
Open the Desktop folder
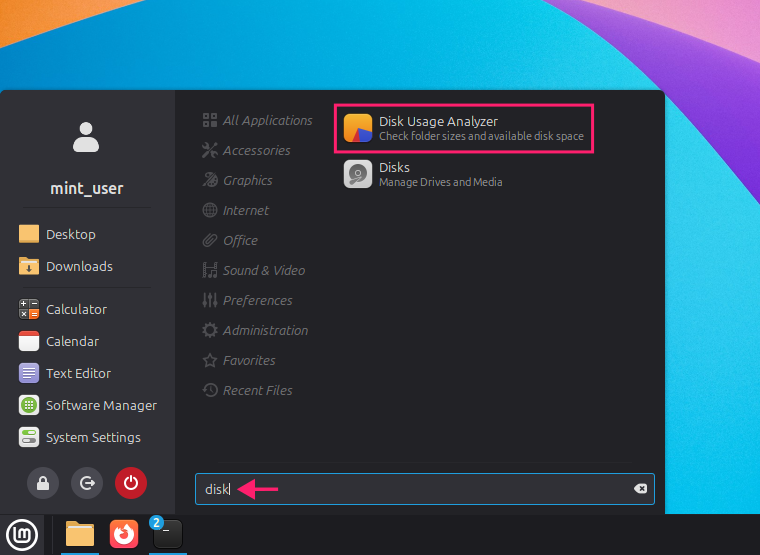tap(57, 234)
